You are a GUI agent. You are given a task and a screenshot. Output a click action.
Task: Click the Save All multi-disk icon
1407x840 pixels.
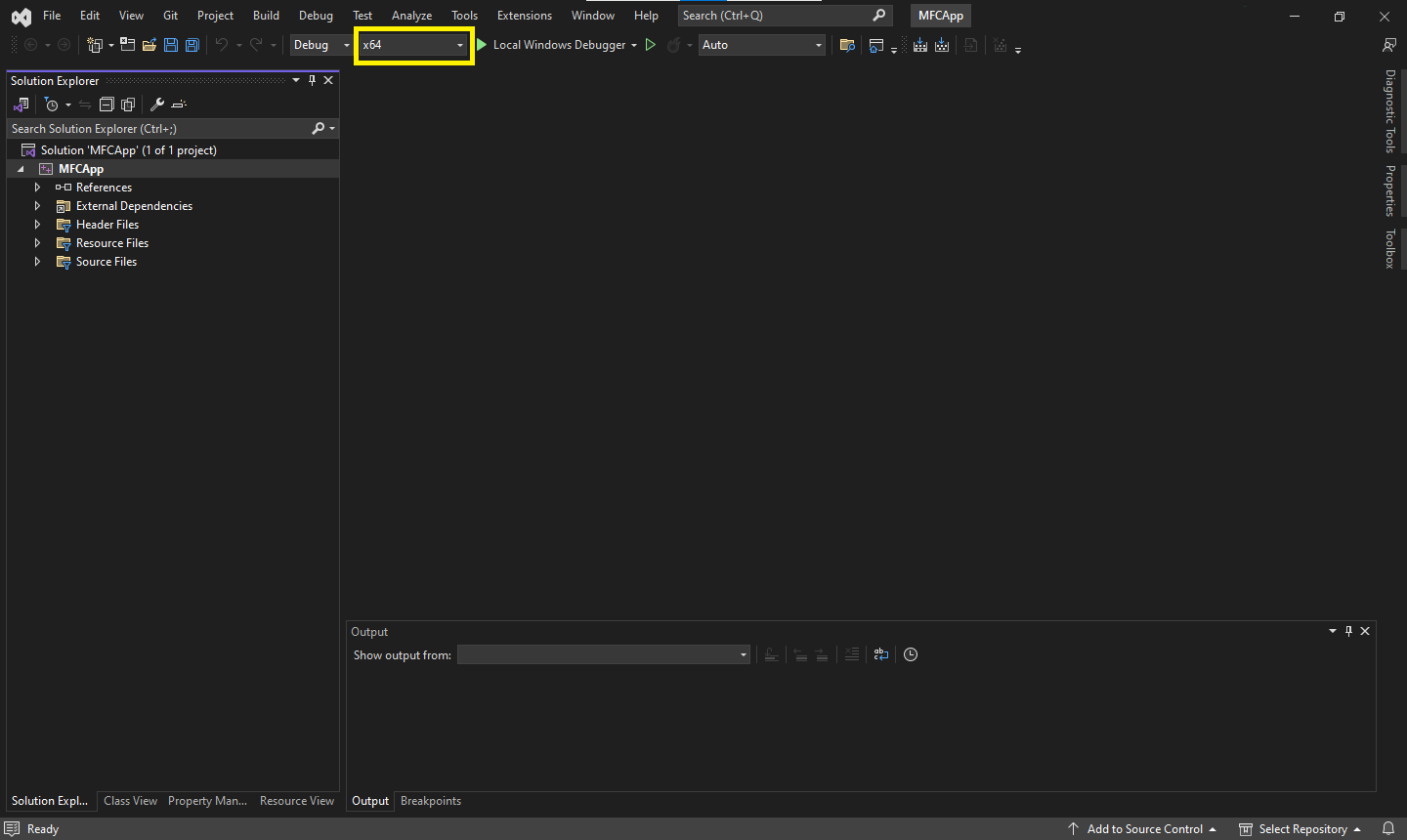tap(192, 45)
